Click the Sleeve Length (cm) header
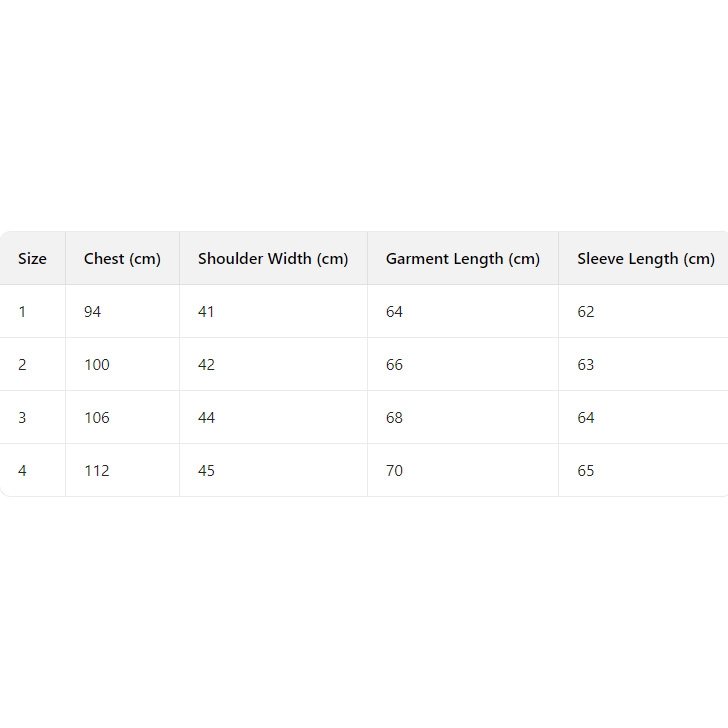 click(x=645, y=259)
